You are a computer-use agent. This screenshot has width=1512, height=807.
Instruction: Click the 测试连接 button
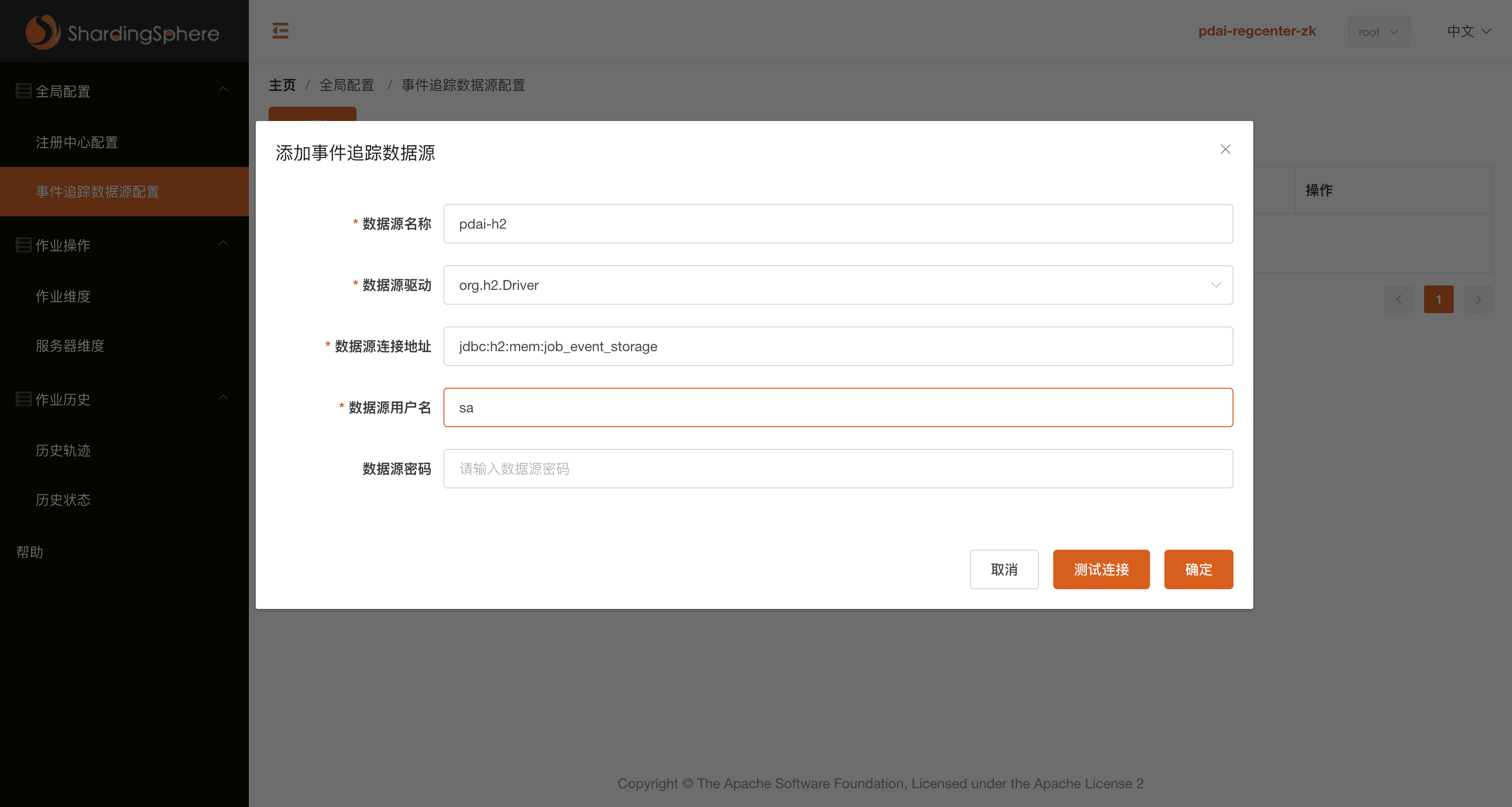(x=1101, y=569)
